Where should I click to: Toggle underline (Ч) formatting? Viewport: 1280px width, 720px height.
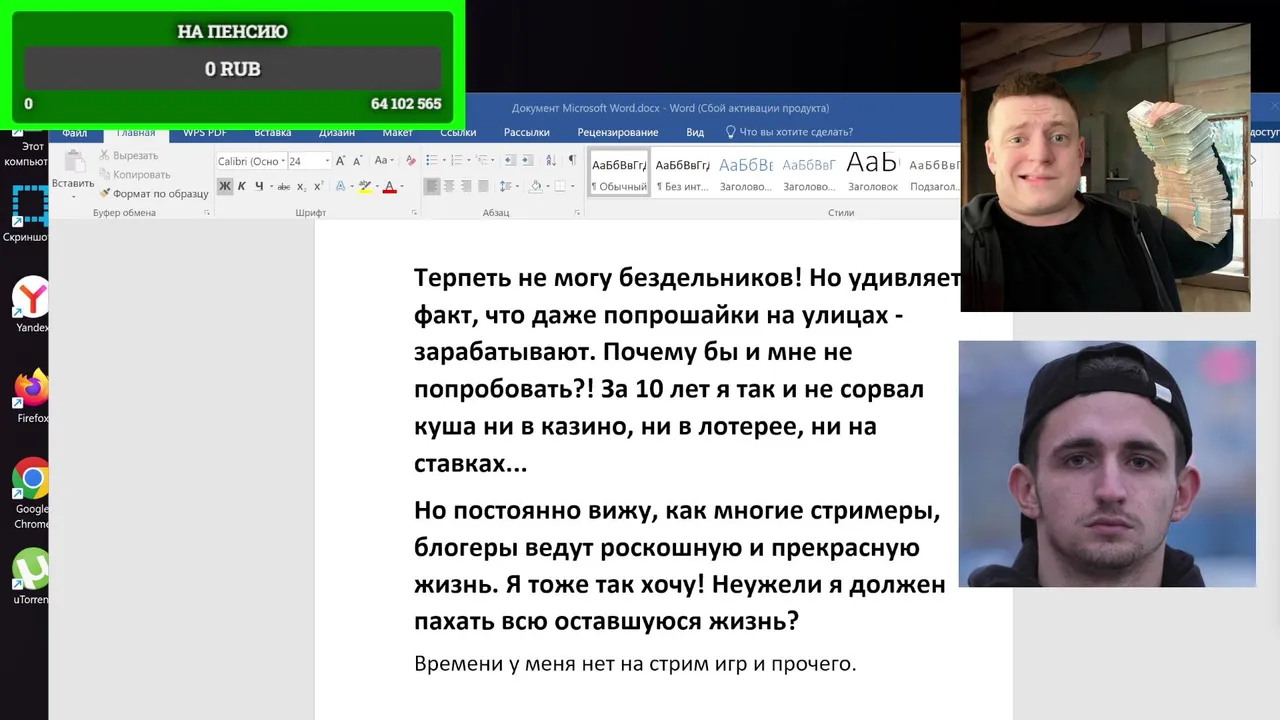(x=259, y=186)
